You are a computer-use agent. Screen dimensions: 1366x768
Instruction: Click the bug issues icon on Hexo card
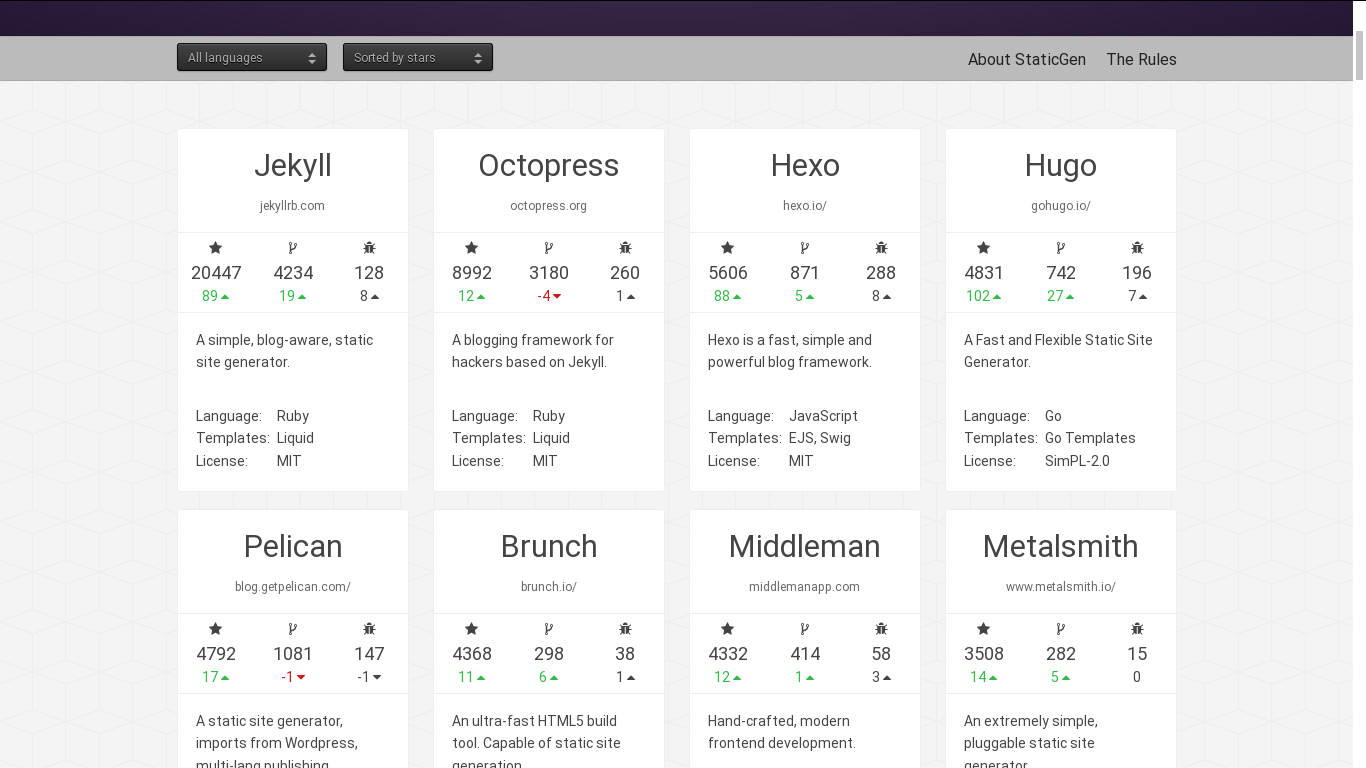881,248
